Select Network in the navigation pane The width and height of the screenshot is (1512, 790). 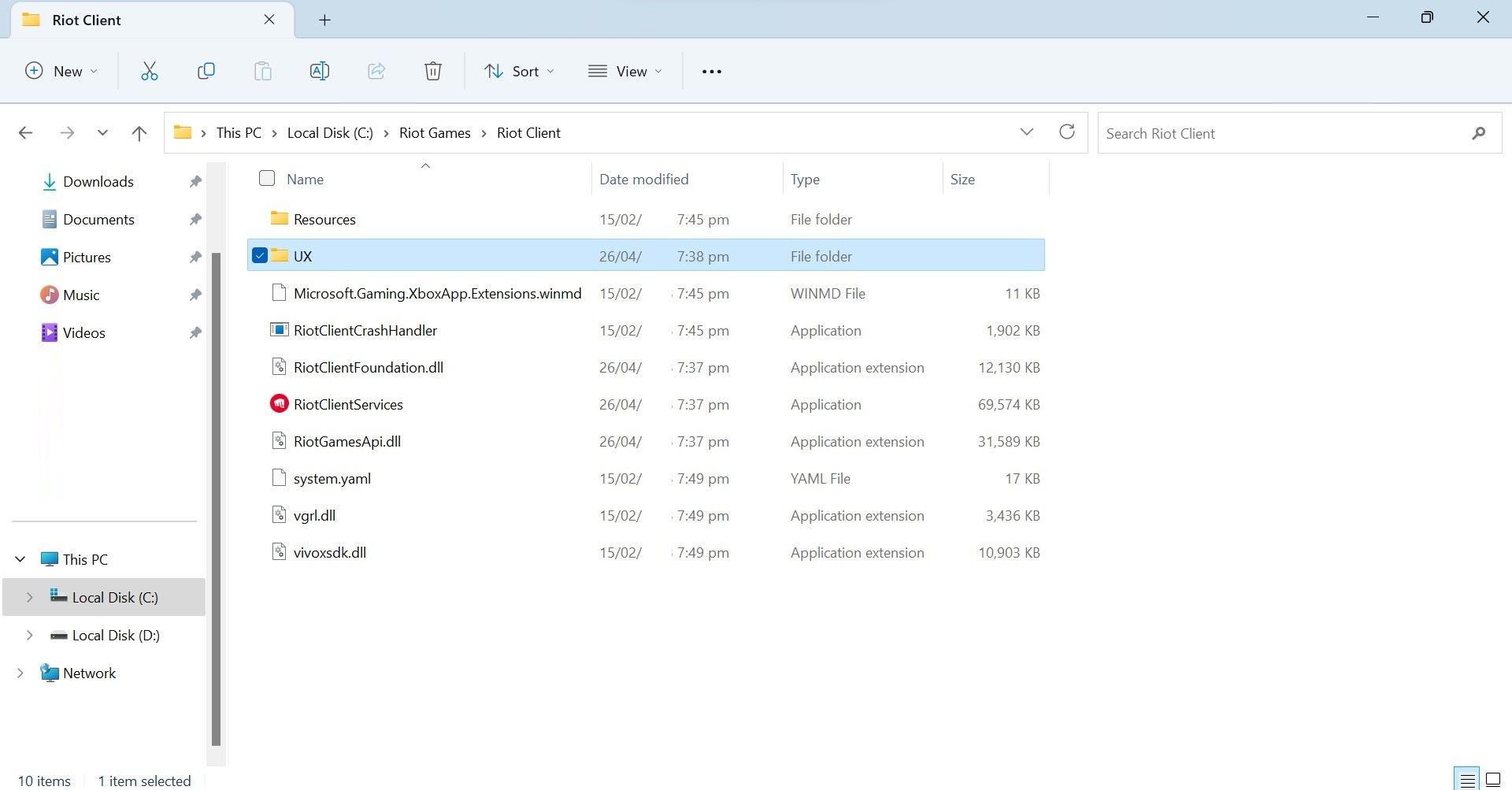(89, 673)
